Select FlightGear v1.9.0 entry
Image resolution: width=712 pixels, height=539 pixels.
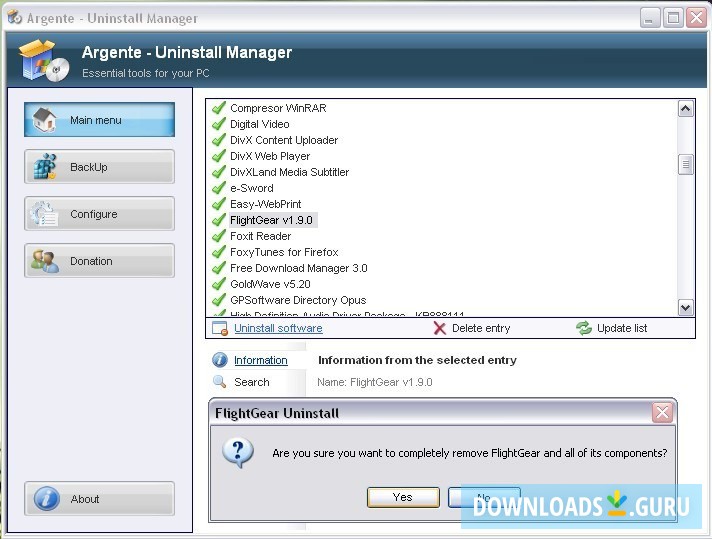click(x=272, y=220)
